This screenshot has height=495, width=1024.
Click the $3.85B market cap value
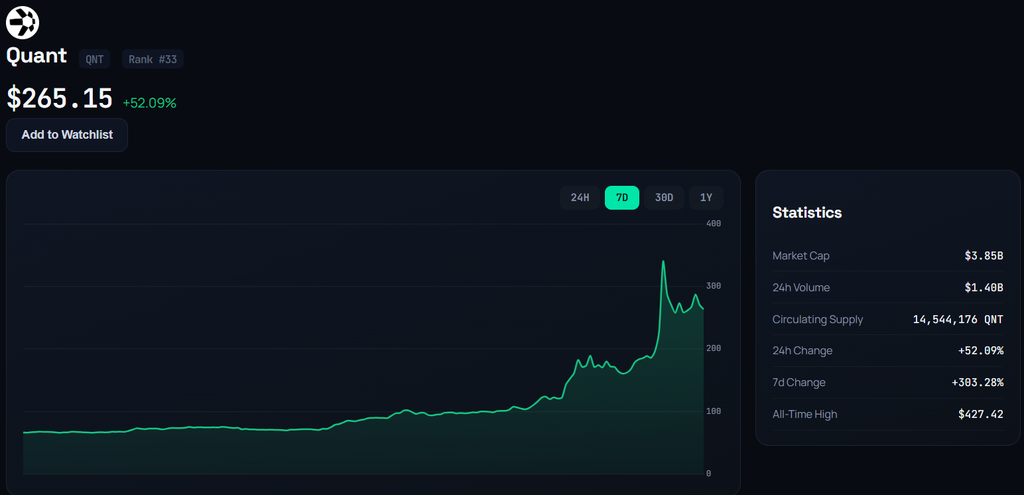coord(984,256)
